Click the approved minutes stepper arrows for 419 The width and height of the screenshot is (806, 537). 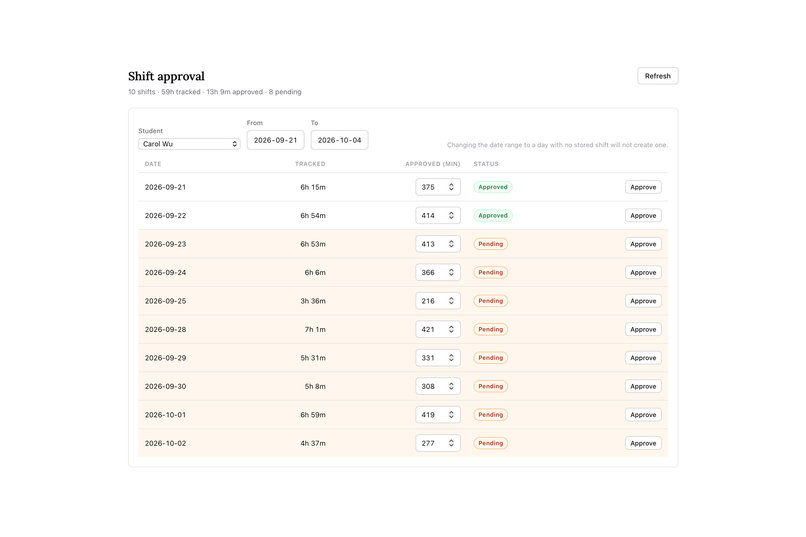point(451,415)
